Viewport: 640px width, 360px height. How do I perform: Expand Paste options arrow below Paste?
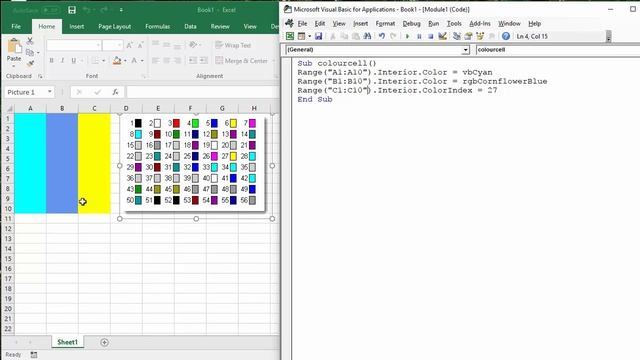point(14,66)
